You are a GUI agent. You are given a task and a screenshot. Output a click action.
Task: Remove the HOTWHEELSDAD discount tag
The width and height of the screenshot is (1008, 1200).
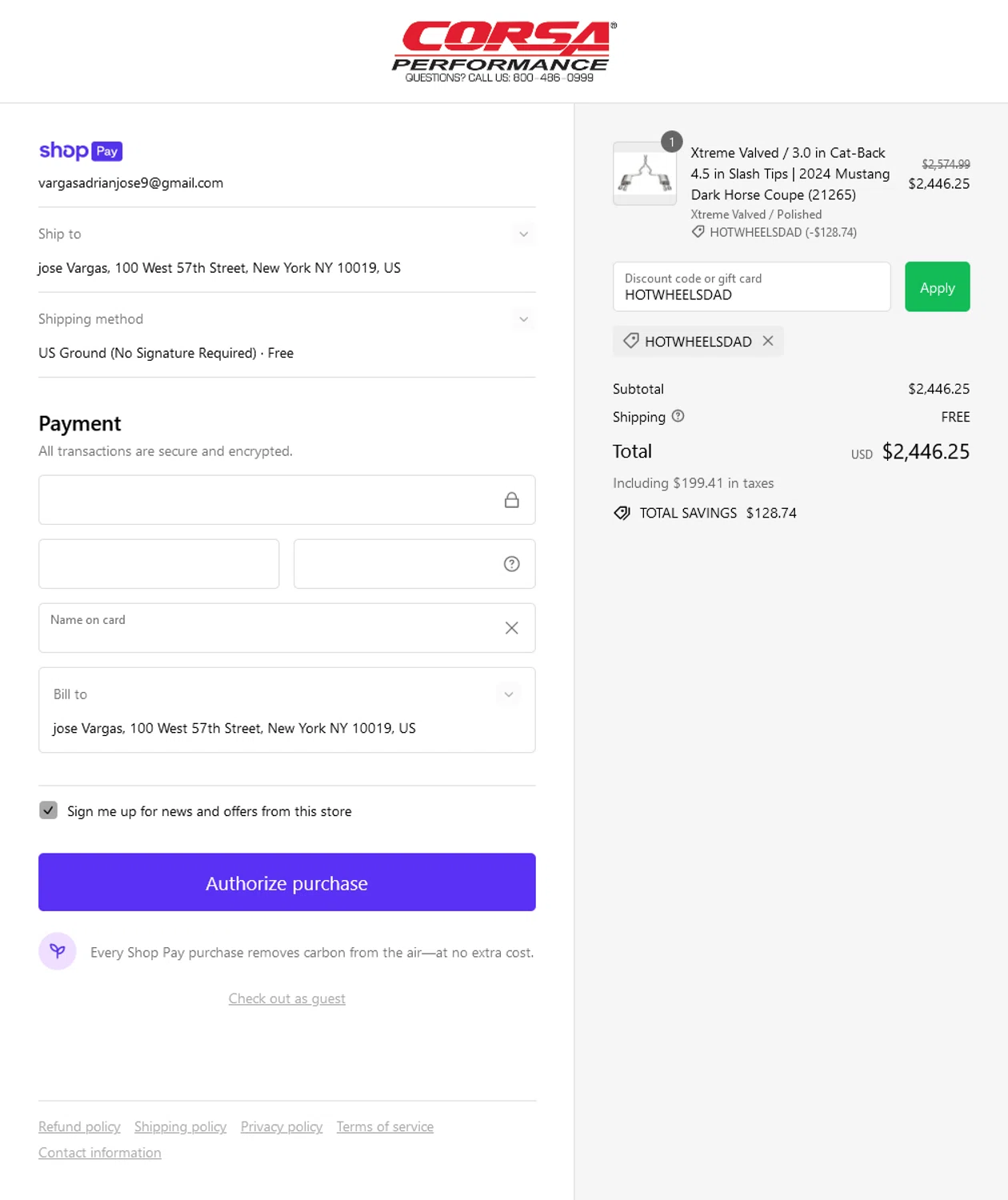pyautogui.click(x=768, y=341)
